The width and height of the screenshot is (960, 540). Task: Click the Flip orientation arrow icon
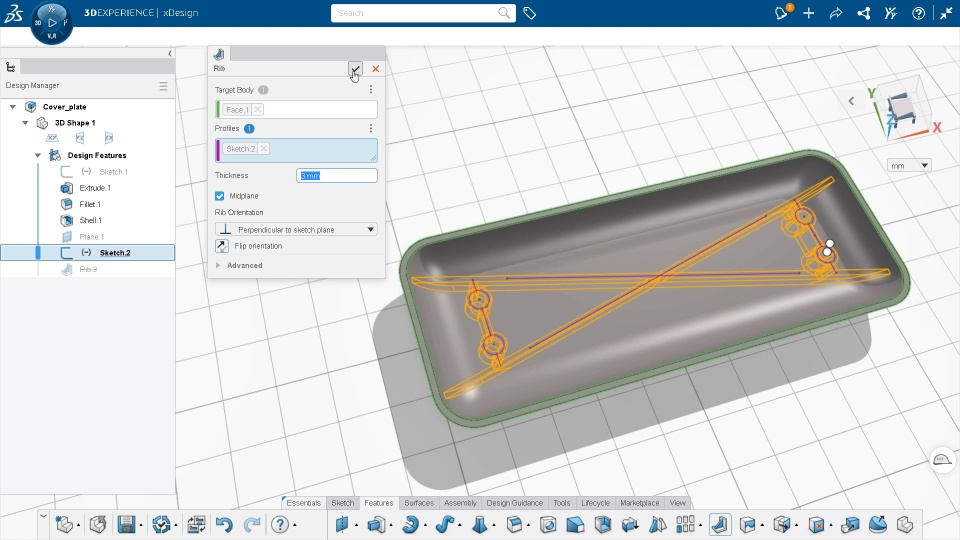click(x=222, y=246)
